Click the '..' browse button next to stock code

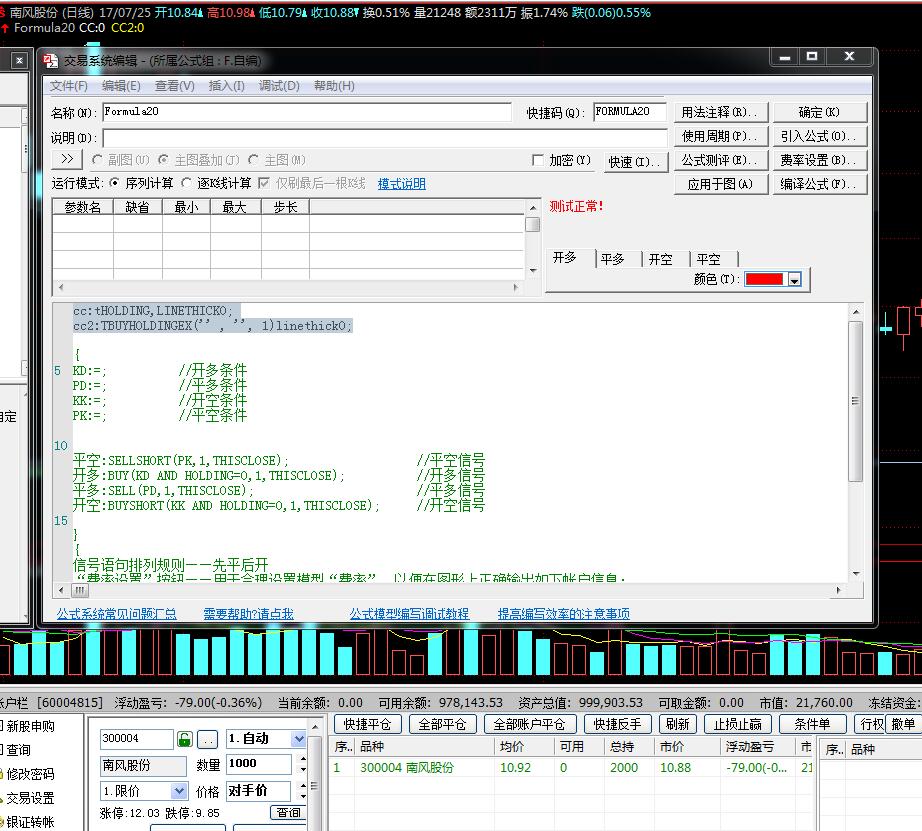[207, 739]
